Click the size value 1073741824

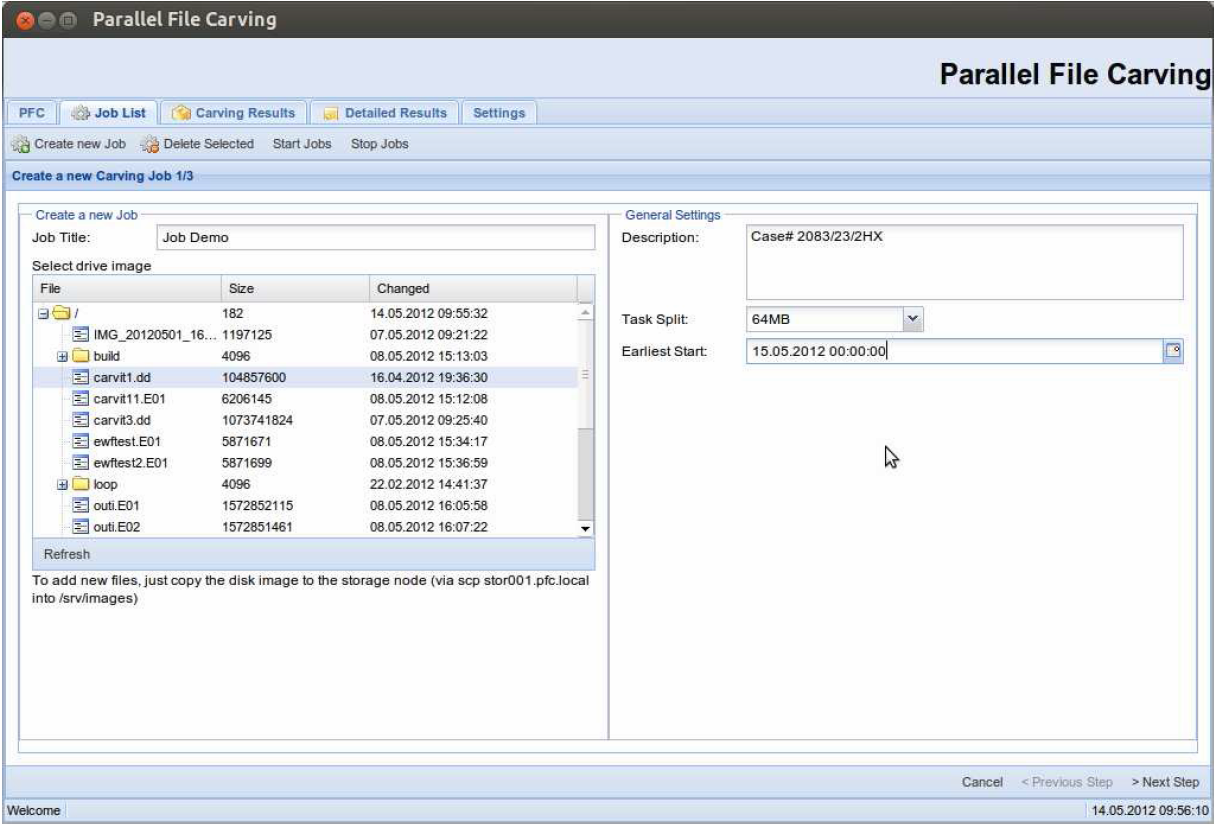click(x=255, y=419)
